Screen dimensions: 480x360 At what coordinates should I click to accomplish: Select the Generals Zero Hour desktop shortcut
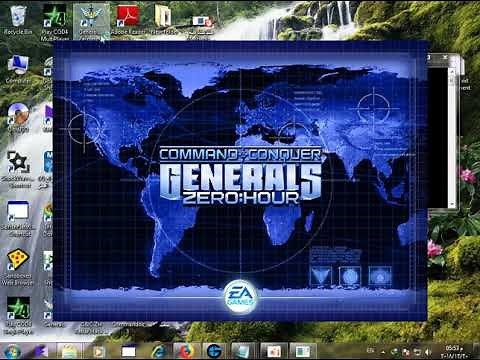pos(91,21)
